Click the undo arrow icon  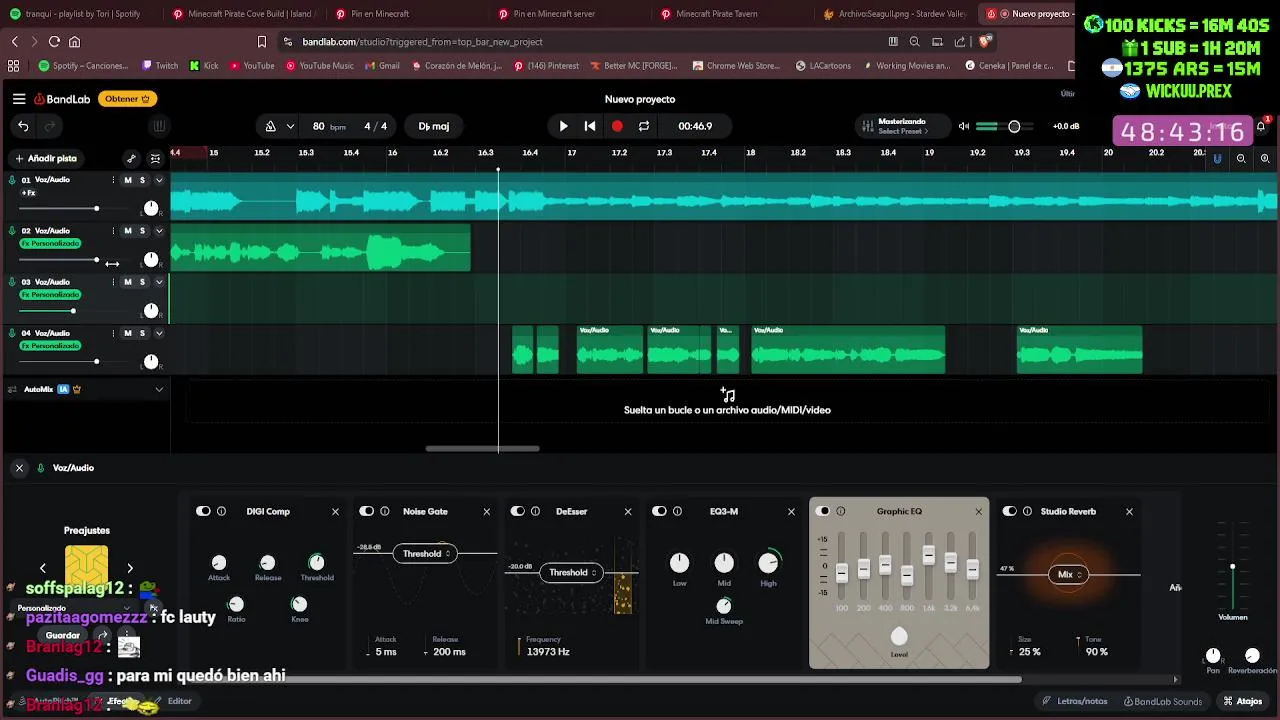[x=23, y=126]
